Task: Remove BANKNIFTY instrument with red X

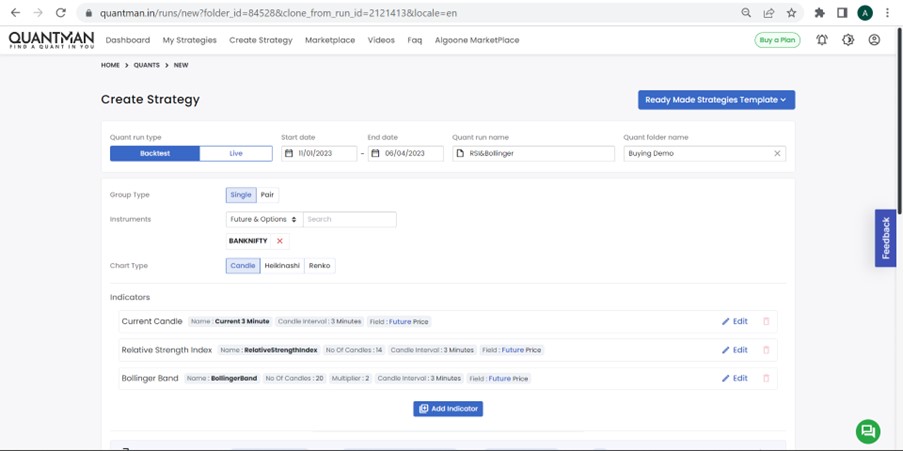Action: coord(280,241)
